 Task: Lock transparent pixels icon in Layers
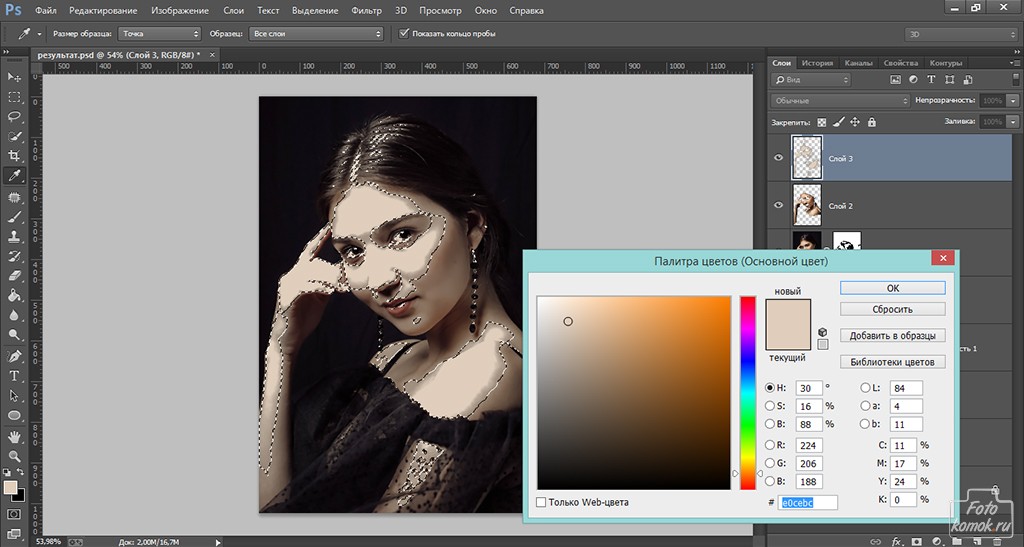click(822, 122)
